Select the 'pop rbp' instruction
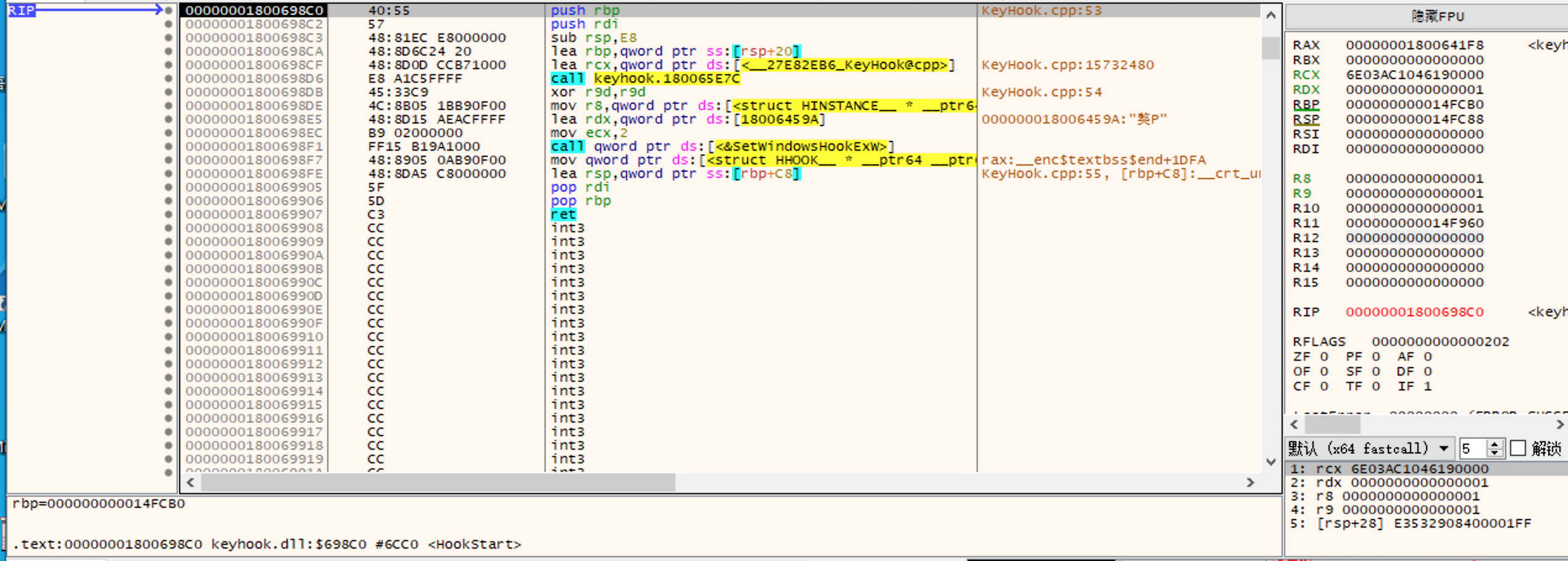 click(580, 201)
